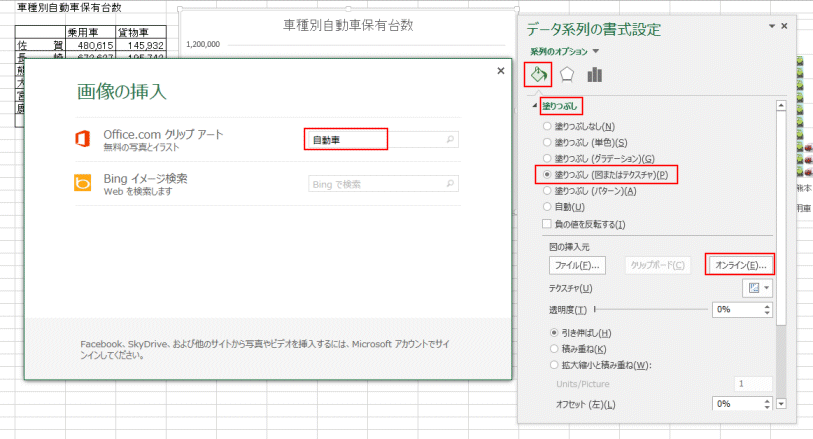Viewport: 813px width, 439px height.
Task: Open the テクスチャ texture picker dropdown
Action: click(758, 287)
